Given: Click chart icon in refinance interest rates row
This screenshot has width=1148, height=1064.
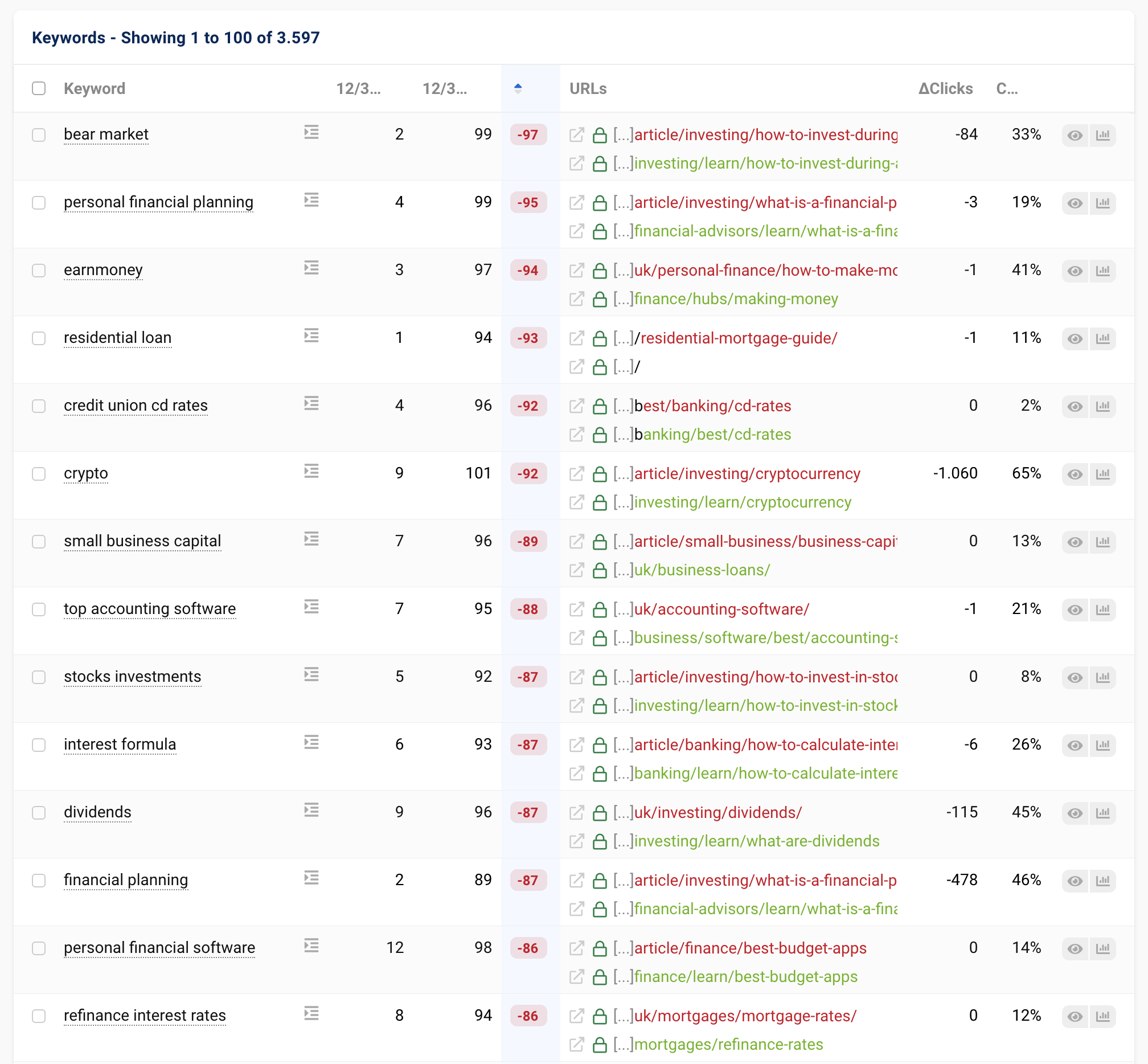Looking at the screenshot, I should [x=1102, y=1016].
